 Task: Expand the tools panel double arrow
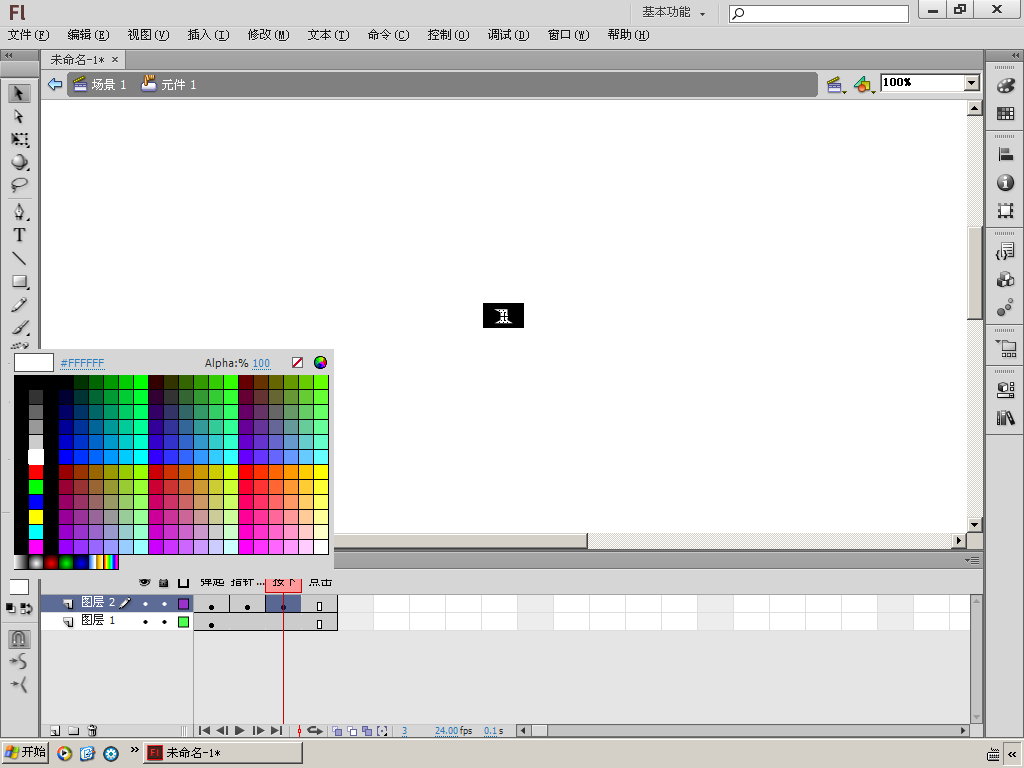pos(8,56)
